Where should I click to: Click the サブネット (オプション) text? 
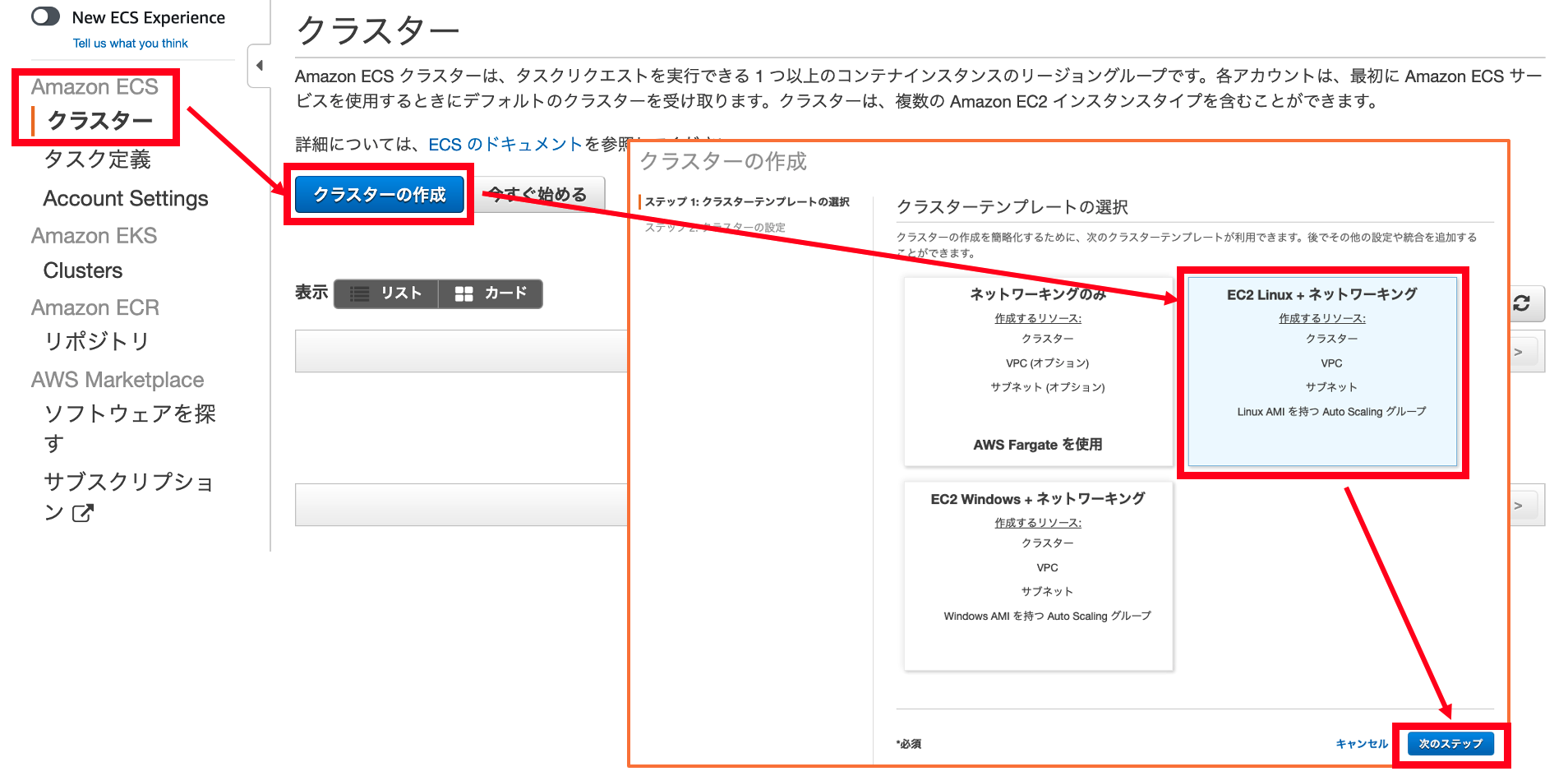1047,387
